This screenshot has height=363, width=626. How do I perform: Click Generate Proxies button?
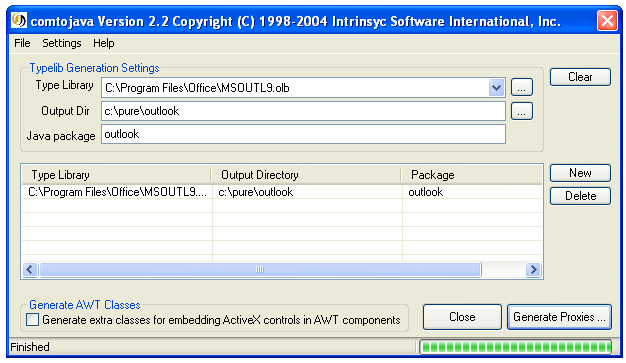559,317
